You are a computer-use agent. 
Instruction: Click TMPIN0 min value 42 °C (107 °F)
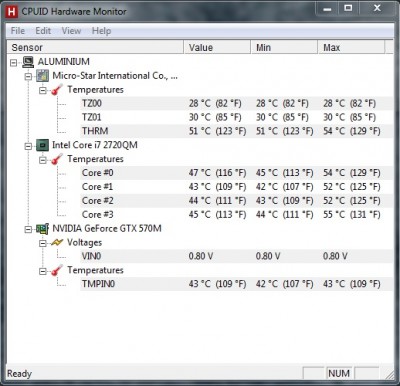point(284,284)
